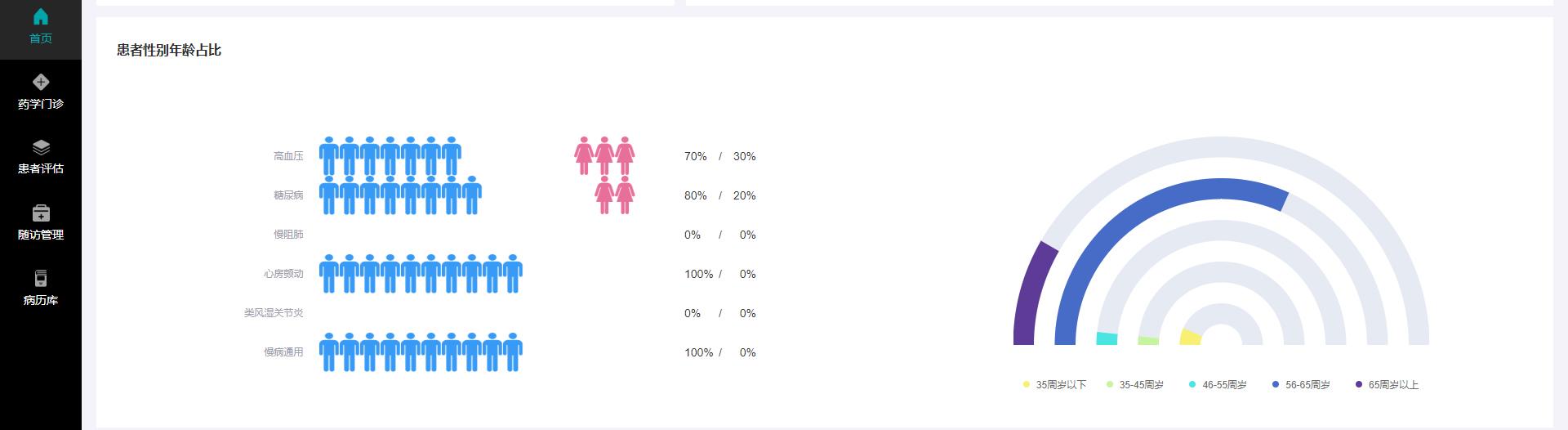1568x430 pixels.
Task: Toggle the 35周岁以下 legend item
Action: point(1054,385)
